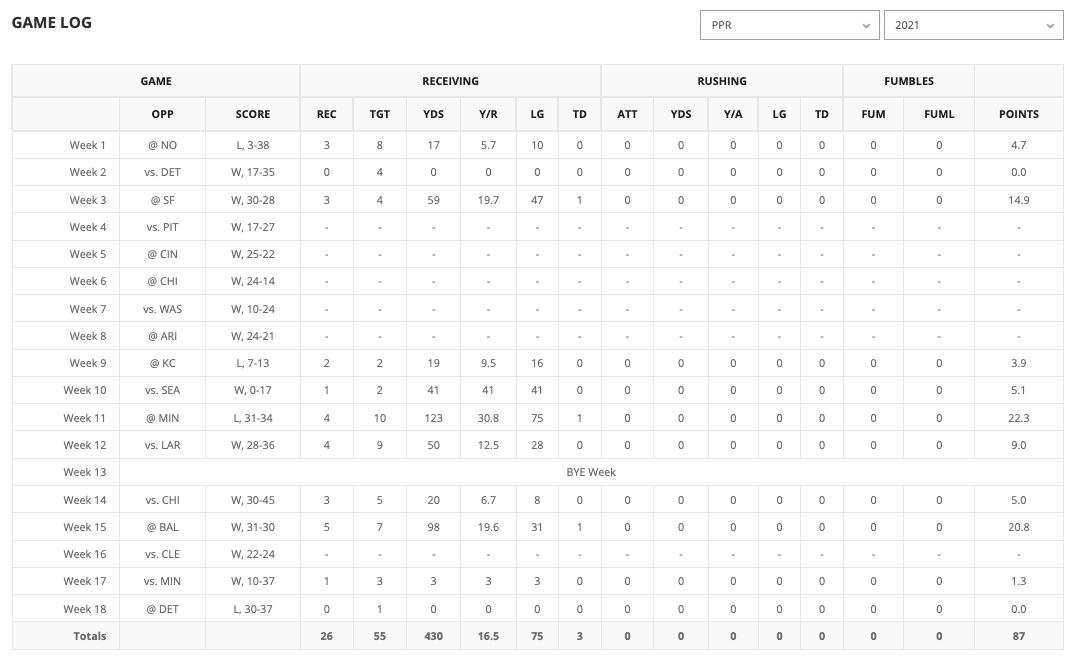The height and width of the screenshot is (666, 1080).
Task: Select the Week 1 row label
Action: click(87, 145)
